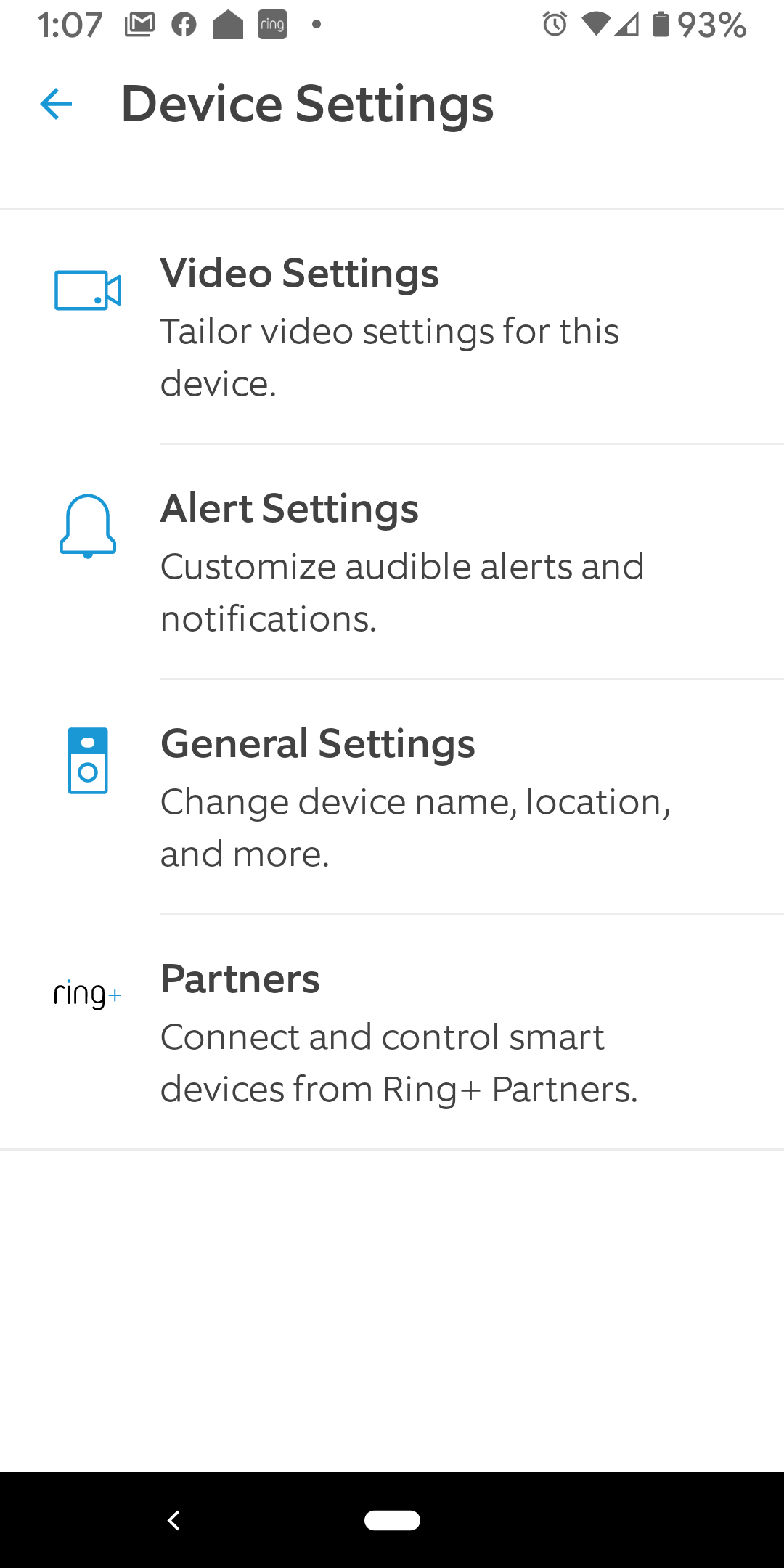This screenshot has width=784, height=1568.
Task: Tap the home gesture pill
Action: click(392, 1520)
